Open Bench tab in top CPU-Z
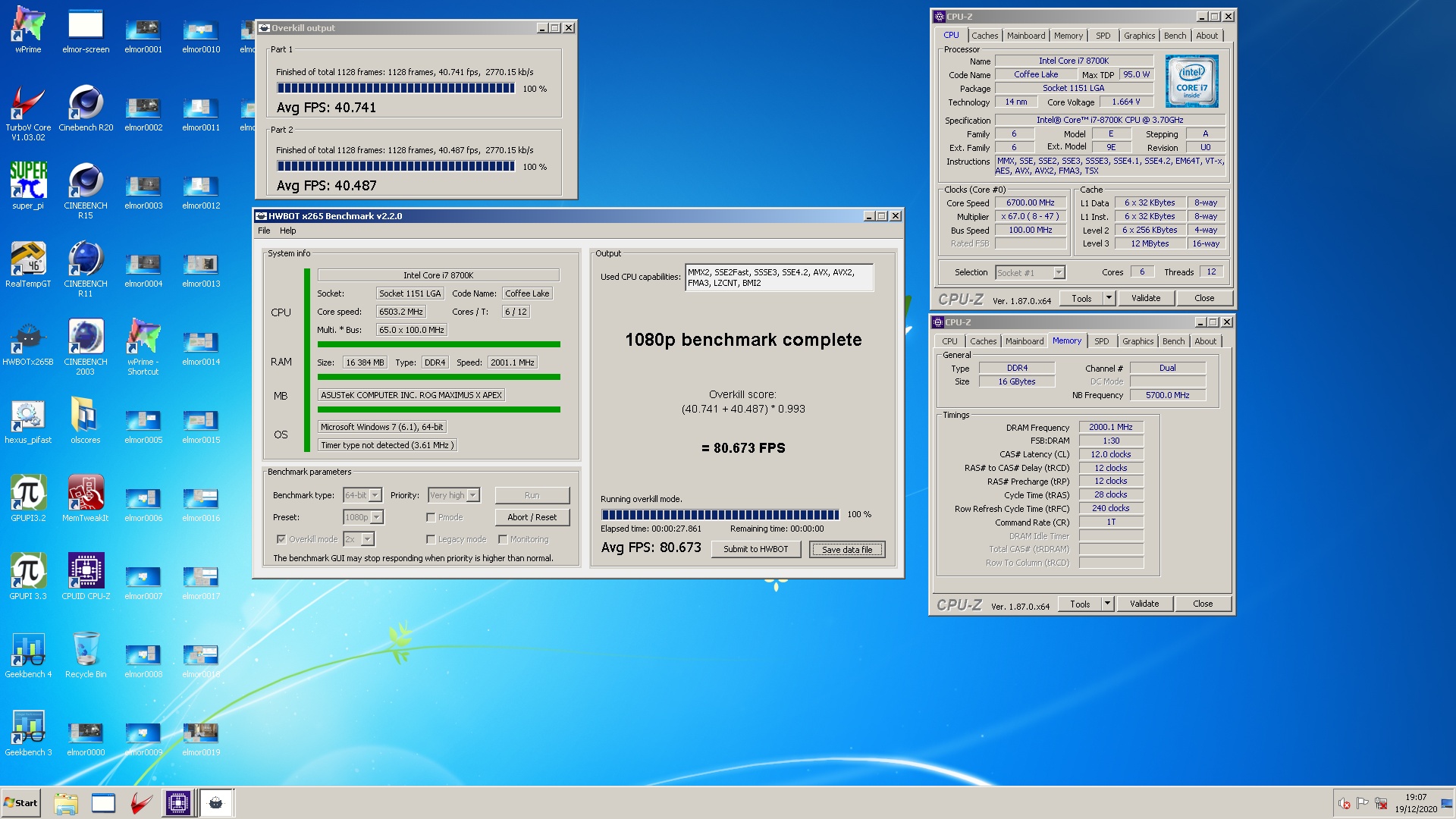Viewport: 1456px width, 819px height. click(x=1175, y=36)
